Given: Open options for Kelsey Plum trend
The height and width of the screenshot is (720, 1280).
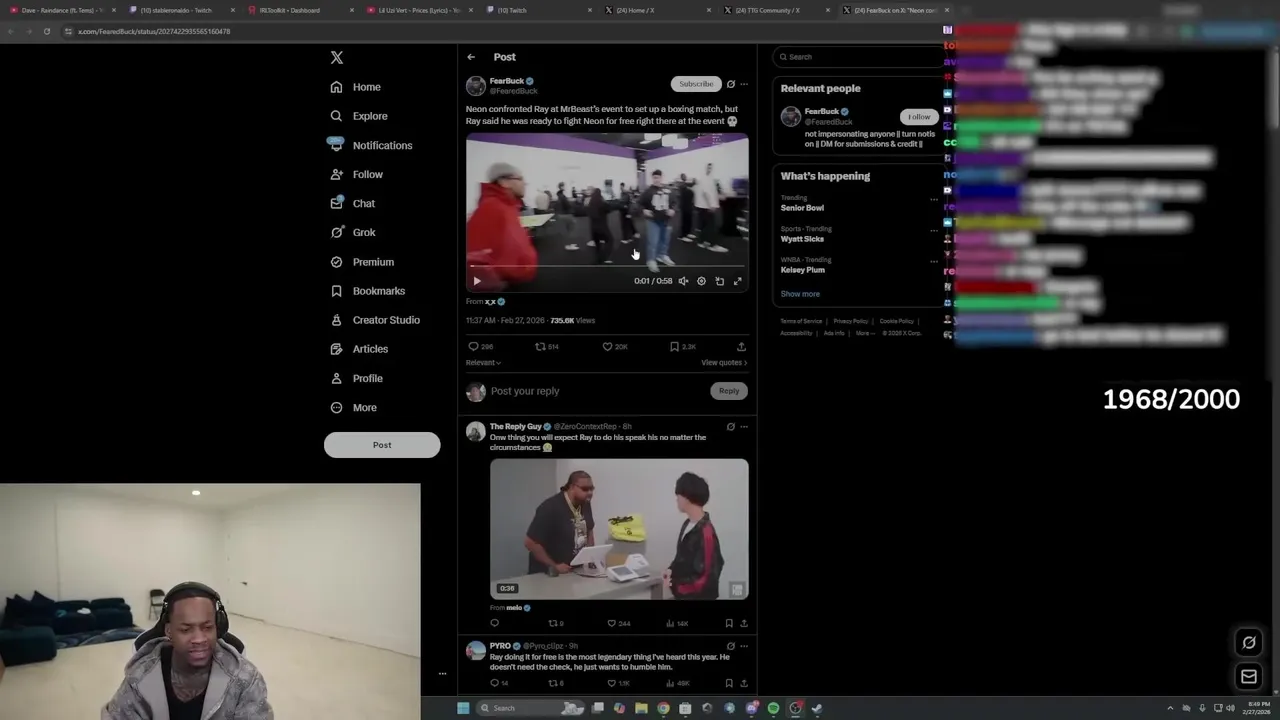Looking at the screenshot, I should click(x=934, y=261).
